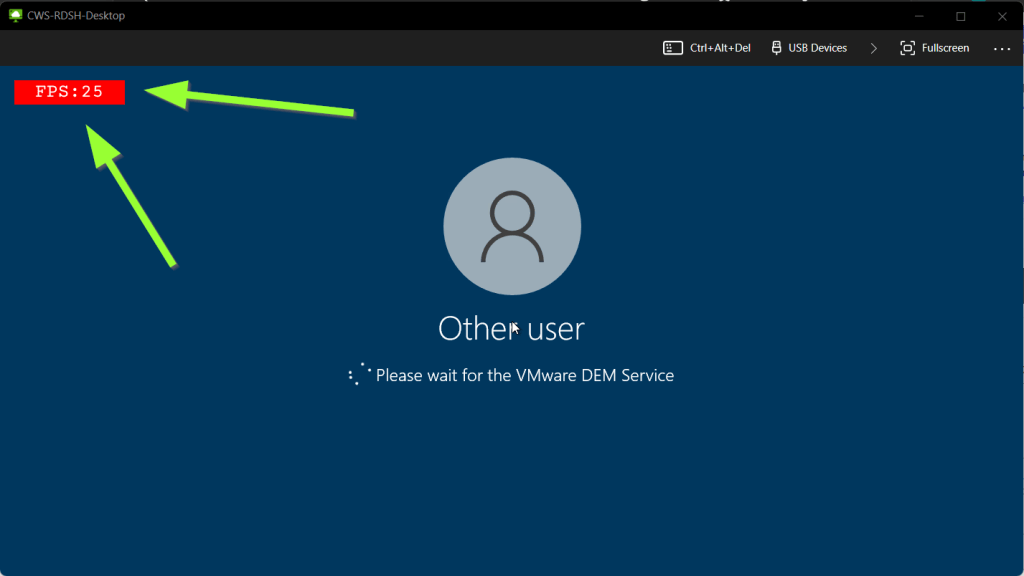Click the minimize window control
Screen dimensions: 1024x576
click(917, 16)
